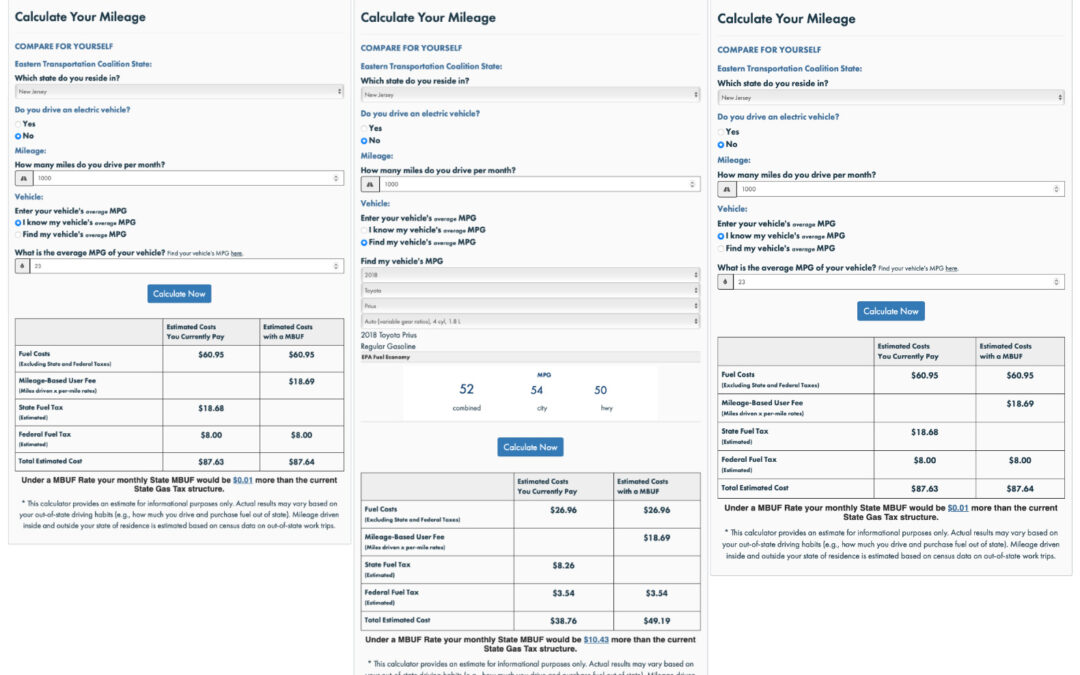This screenshot has width=1080, height=675.
Task: Click the road icon in right calculator's miles field
Action: pyautogui.click(x=727, y=189)
